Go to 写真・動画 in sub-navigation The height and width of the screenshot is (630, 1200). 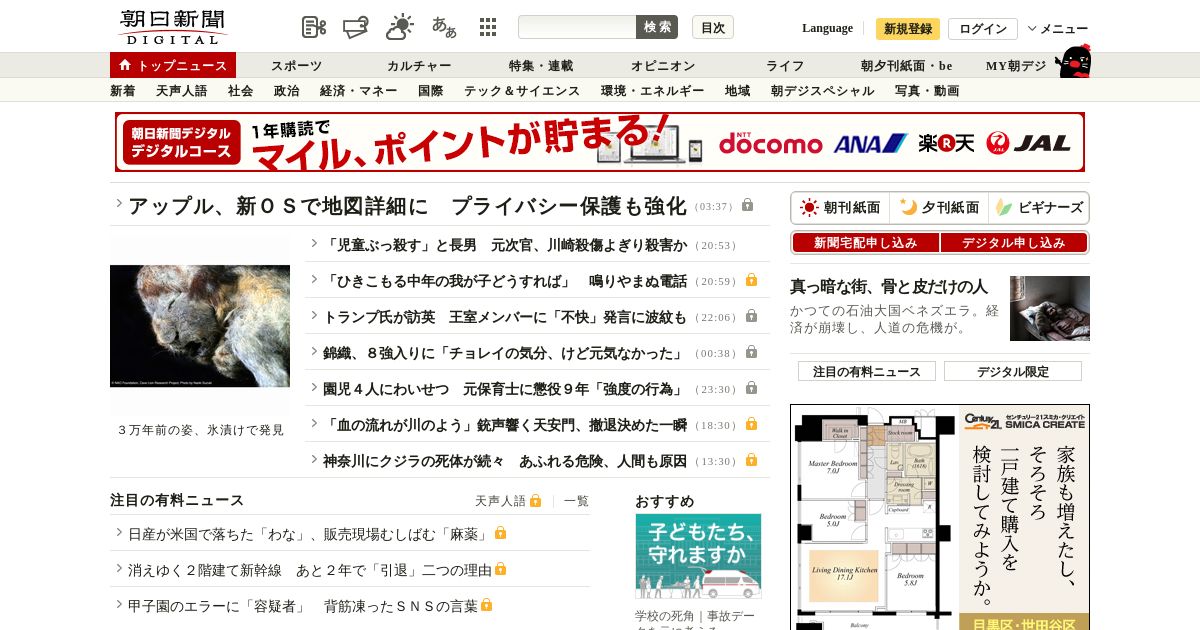tap(927, 91)
